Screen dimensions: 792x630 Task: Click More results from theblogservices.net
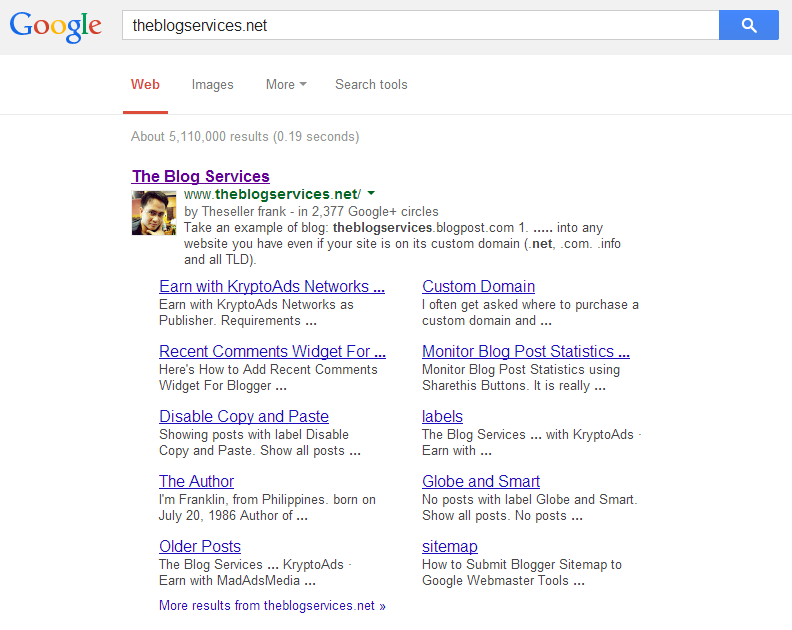click(x=272, y=605)
